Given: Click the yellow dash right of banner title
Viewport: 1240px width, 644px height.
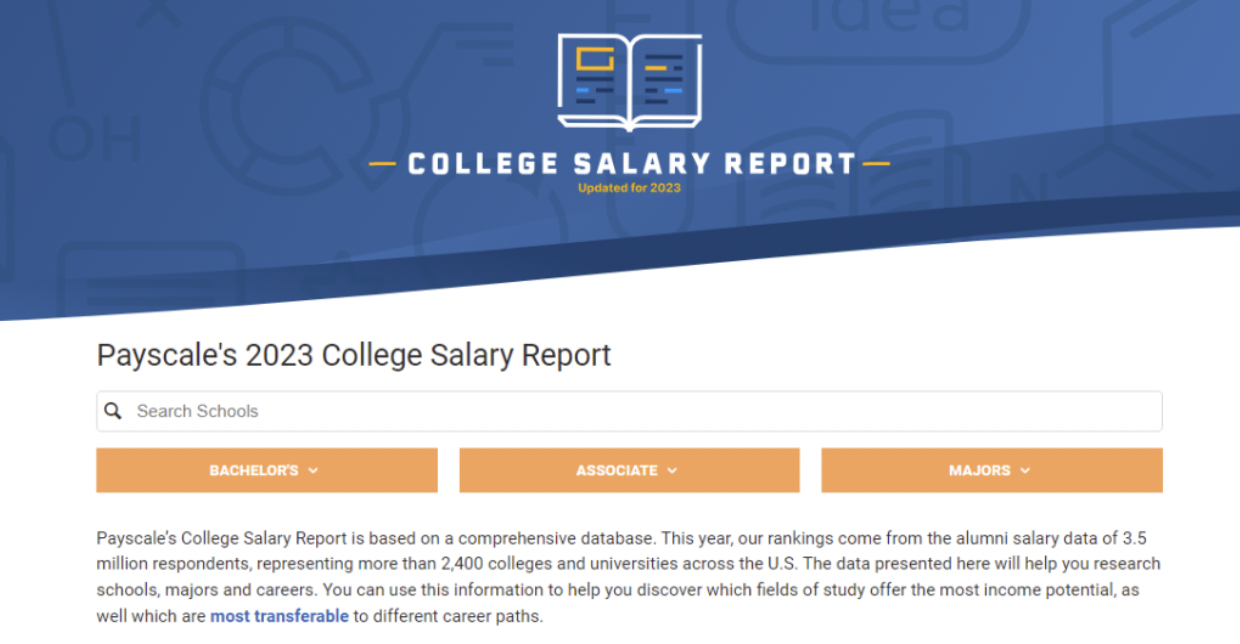Looking at the screenshot, I should coord(876,164).
